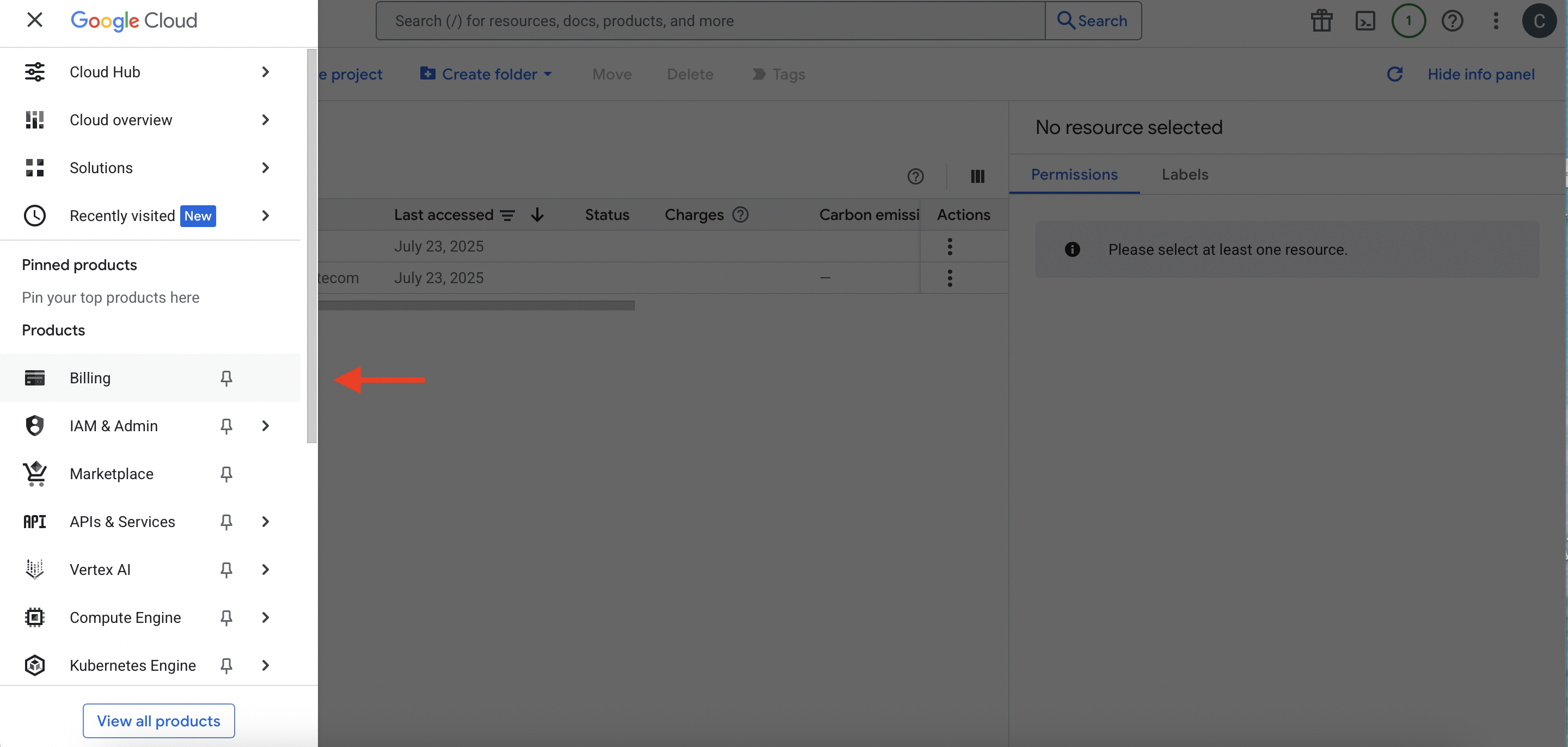Click the navigation menu vertical scrollbar
The width and height of the screenshot is (1568, 747).
pos(311,246)
